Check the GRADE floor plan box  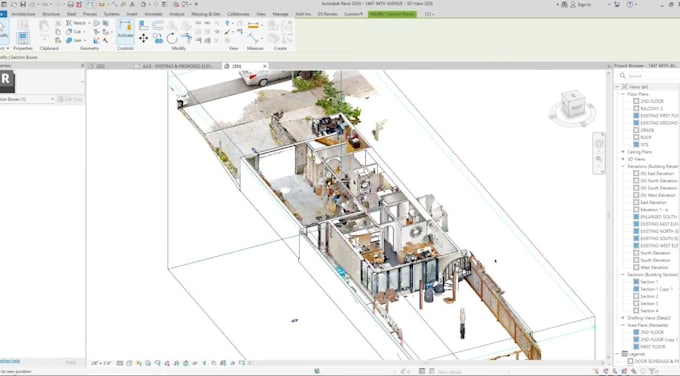point(636,130)
